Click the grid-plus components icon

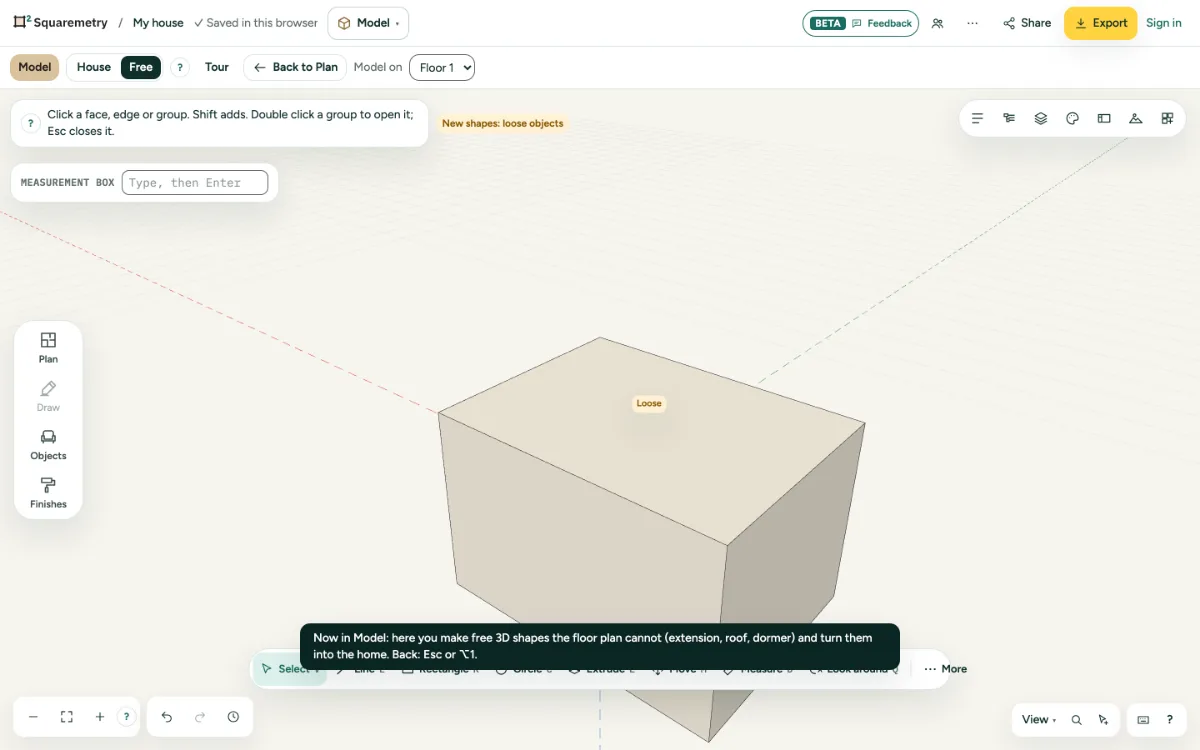click(x=1167, y=118)
